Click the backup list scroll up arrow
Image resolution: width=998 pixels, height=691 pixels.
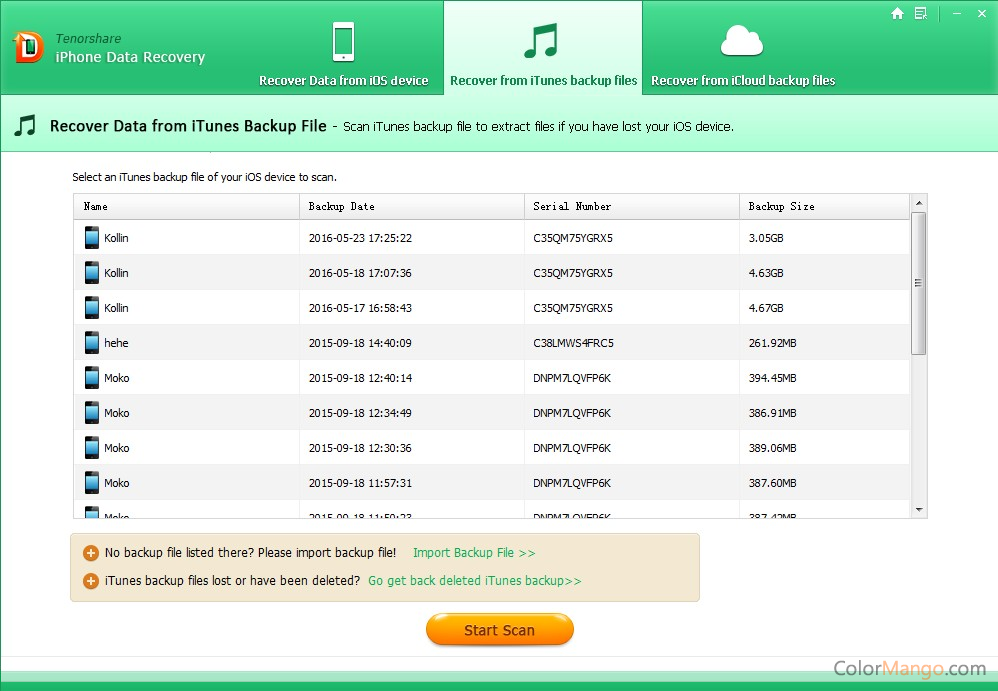click(x=918, y=203)
